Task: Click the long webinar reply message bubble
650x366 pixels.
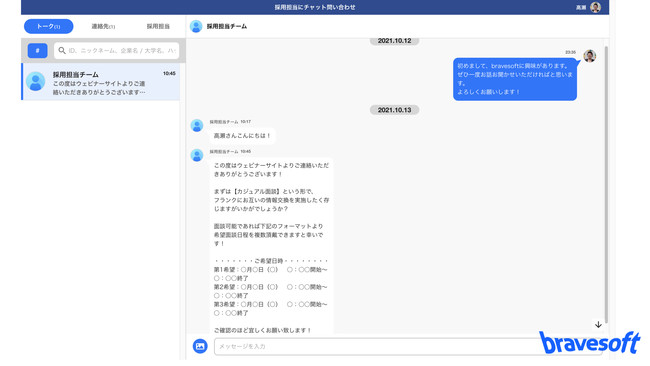Action: point(271,245)
